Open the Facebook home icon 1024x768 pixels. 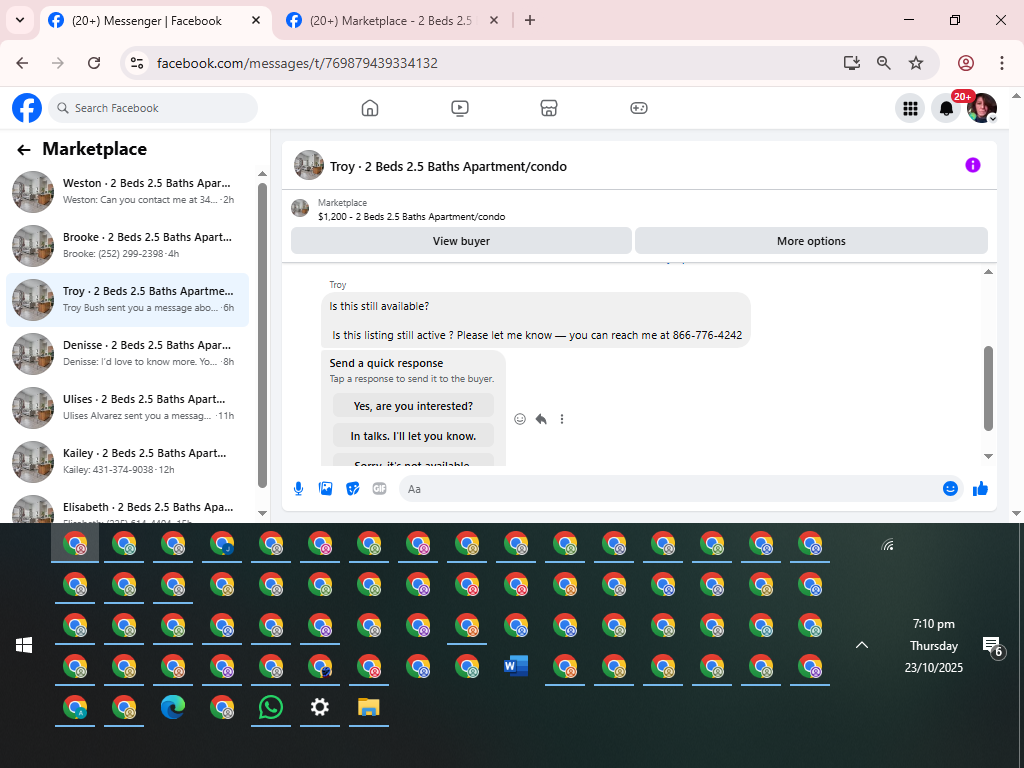(x=370, y=108)
